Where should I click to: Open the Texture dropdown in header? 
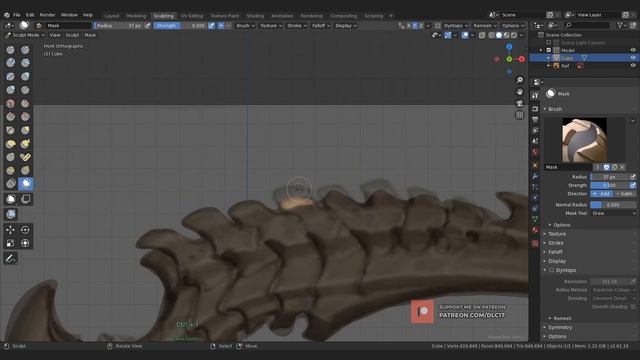click(271, 25)
